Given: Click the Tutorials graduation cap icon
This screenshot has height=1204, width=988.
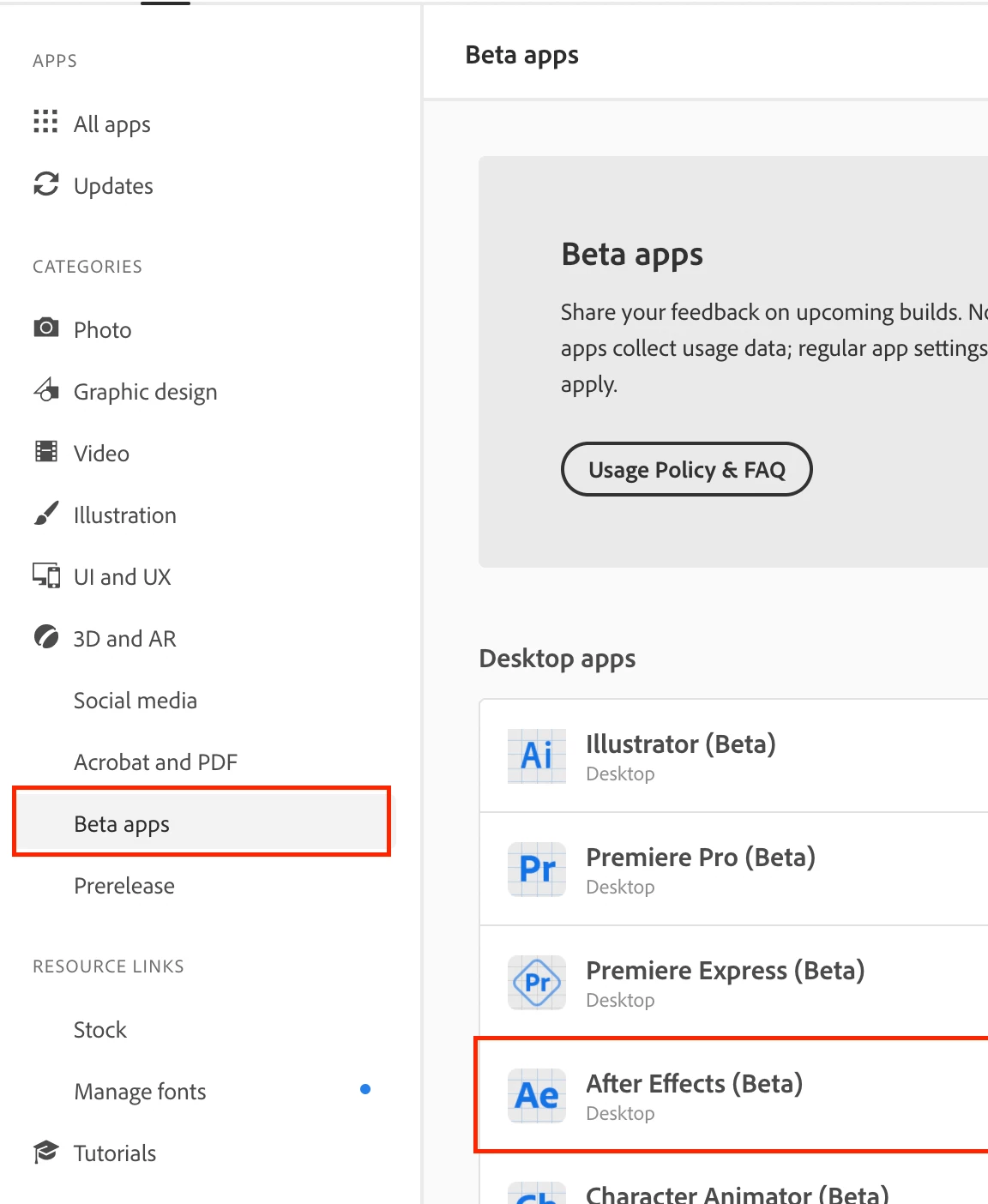Looking at the screenshot, I should coord(46,1152).
